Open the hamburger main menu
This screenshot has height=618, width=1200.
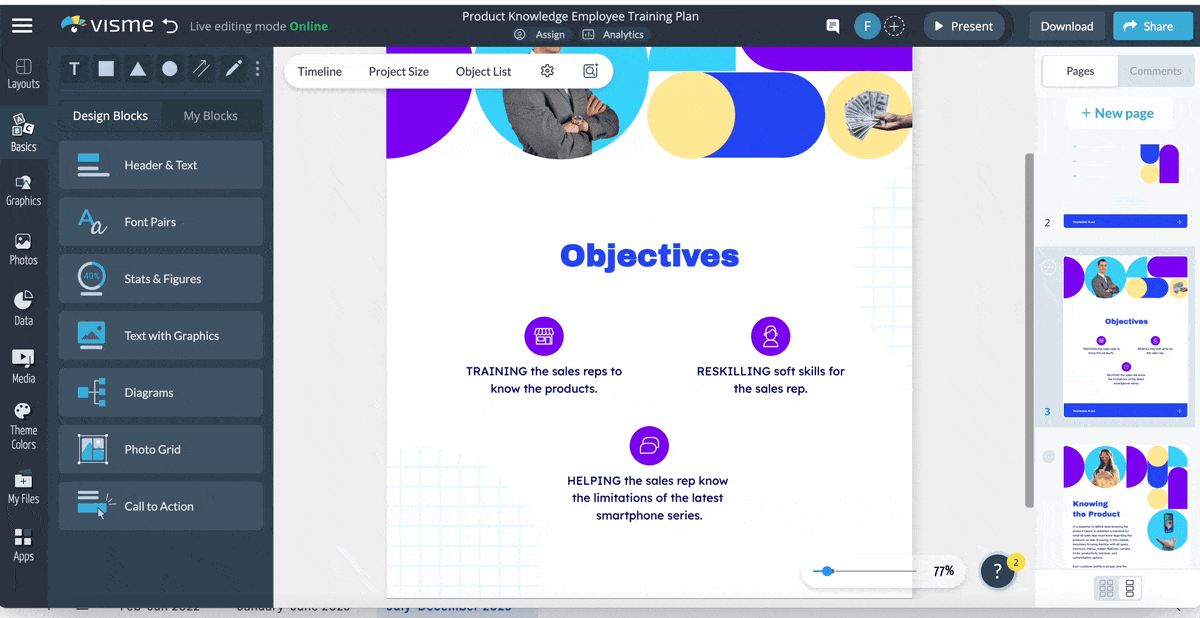click(22, 26)
